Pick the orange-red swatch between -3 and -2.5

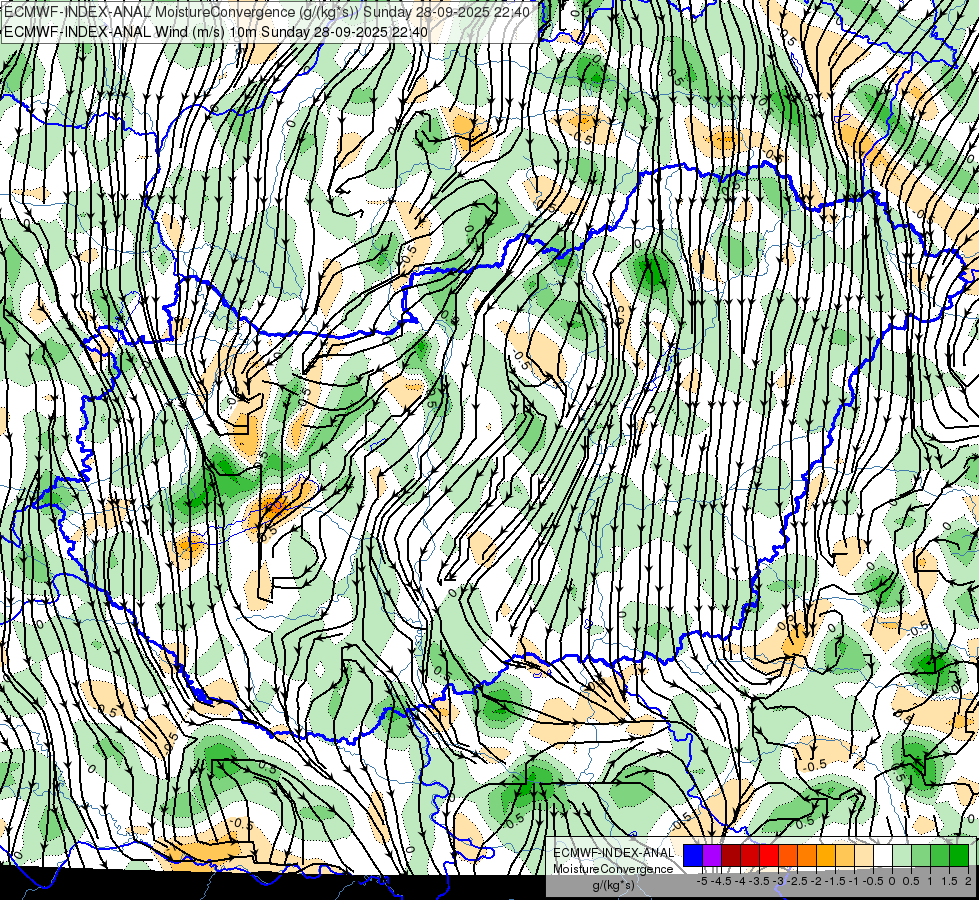[x=788, y=855]
